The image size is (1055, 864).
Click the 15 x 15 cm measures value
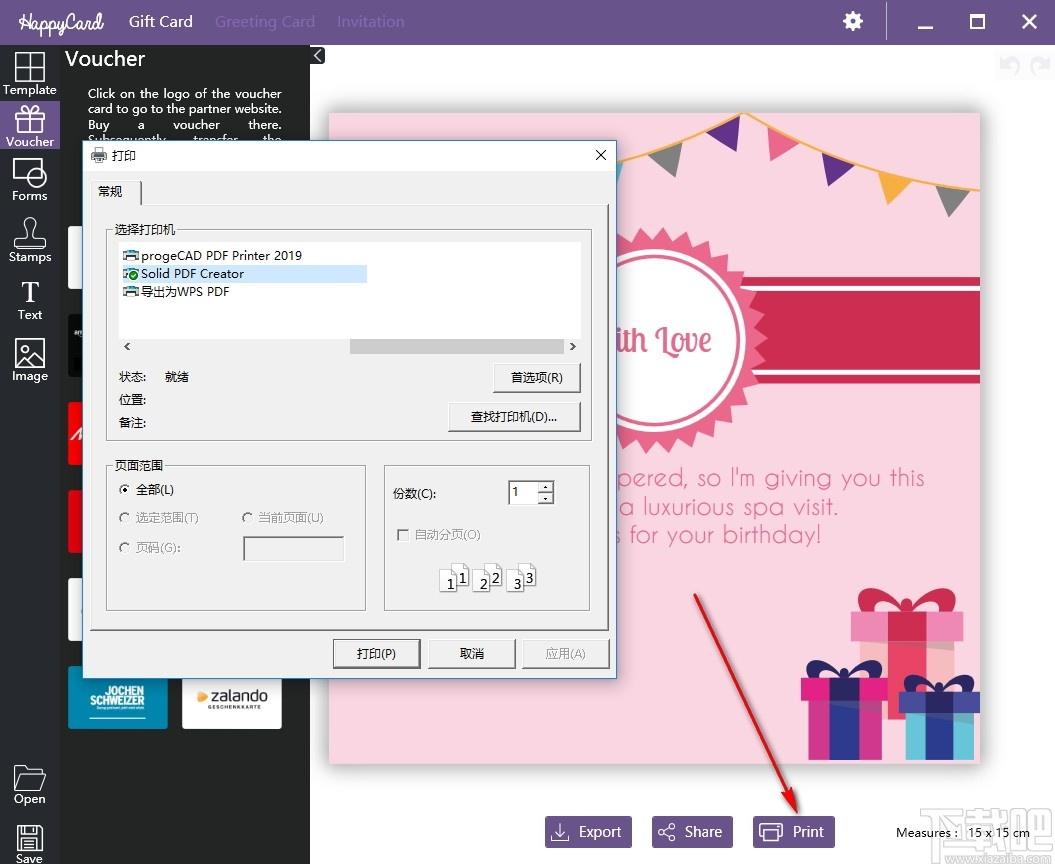pyautogui.click(x=998, y=832)
